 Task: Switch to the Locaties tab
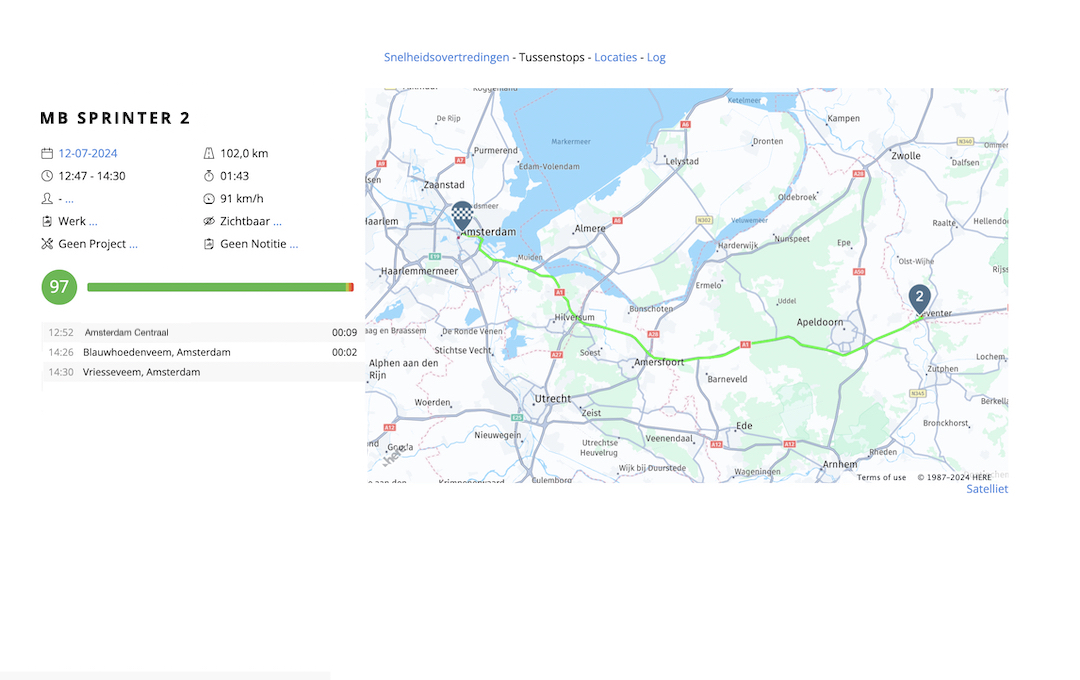pos(615,57)
